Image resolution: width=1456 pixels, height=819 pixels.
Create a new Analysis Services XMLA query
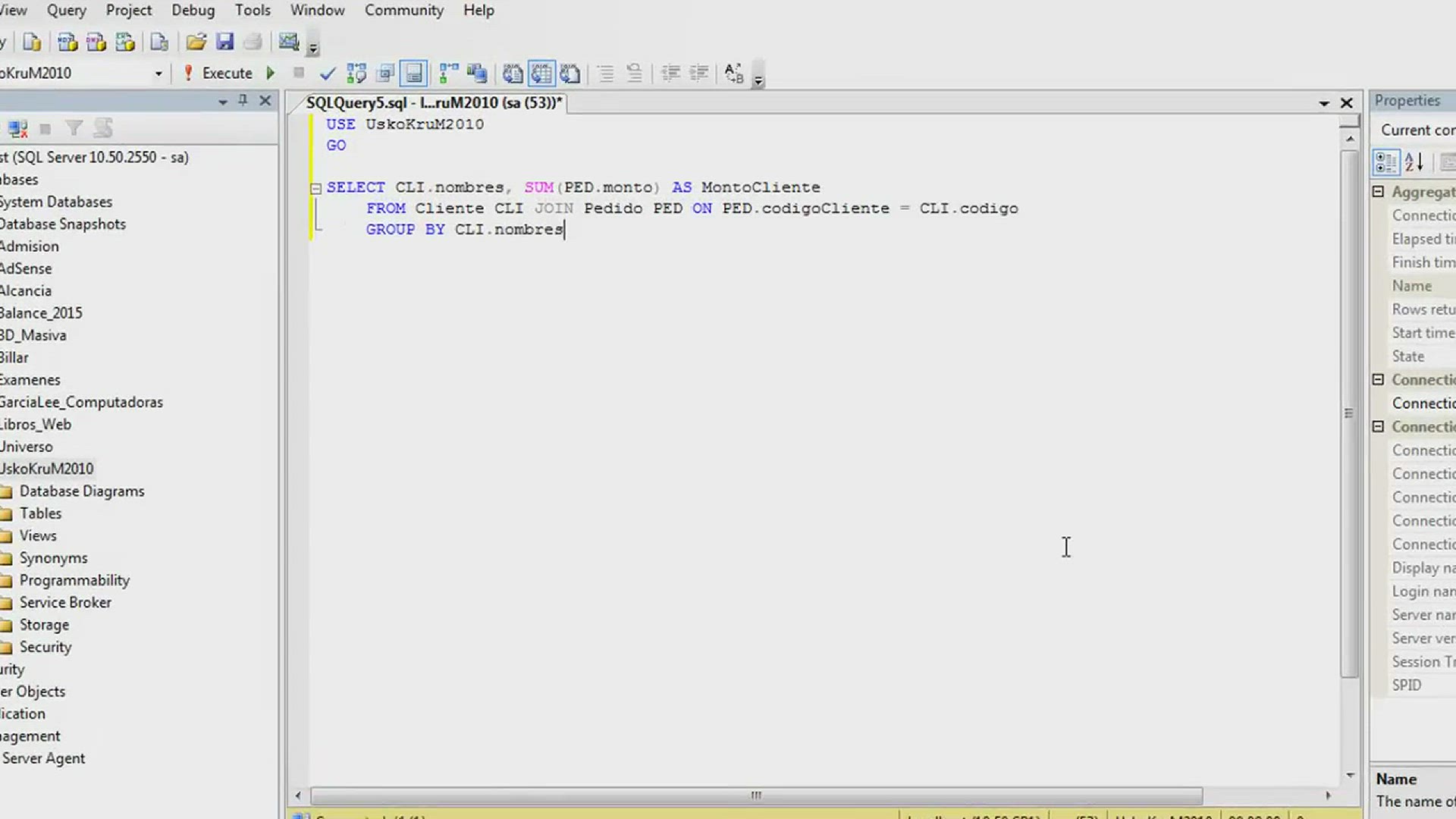click(125, 42)
